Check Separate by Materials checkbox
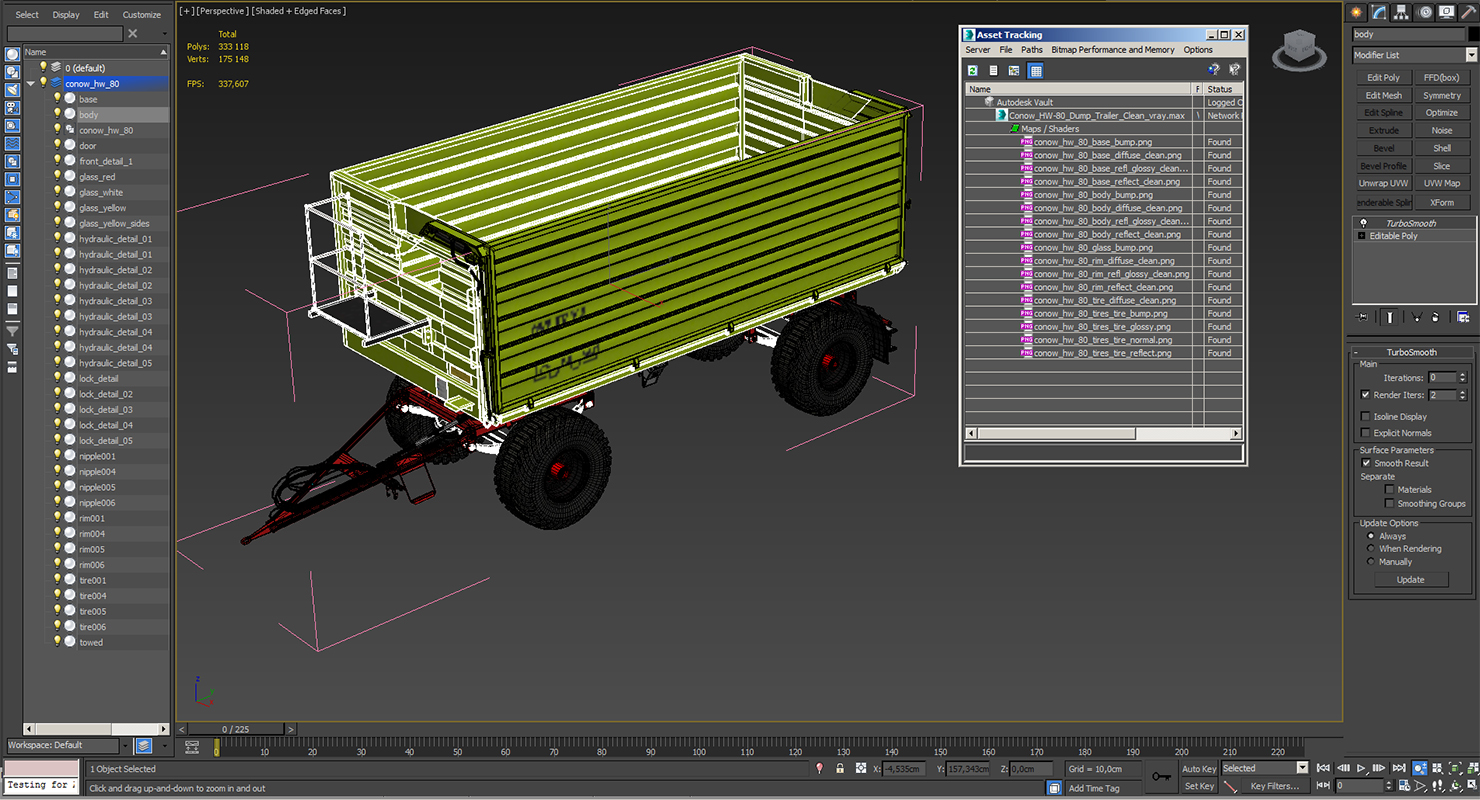 pyautogui.click(x=1390, y=489)
